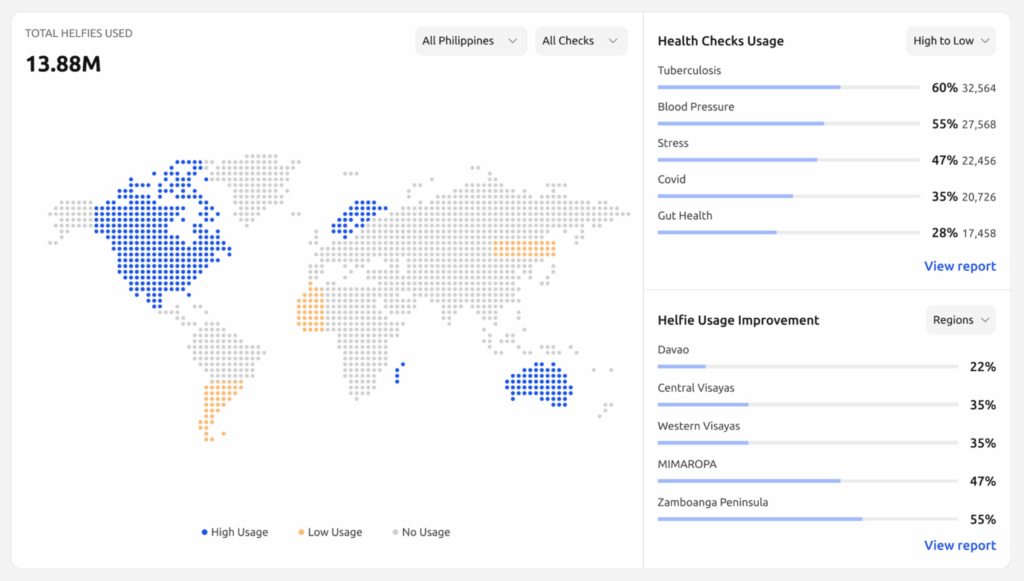Click the 13.88M total helfies figure
This screenshot has width=1024, height=581.
coord(63,65)
